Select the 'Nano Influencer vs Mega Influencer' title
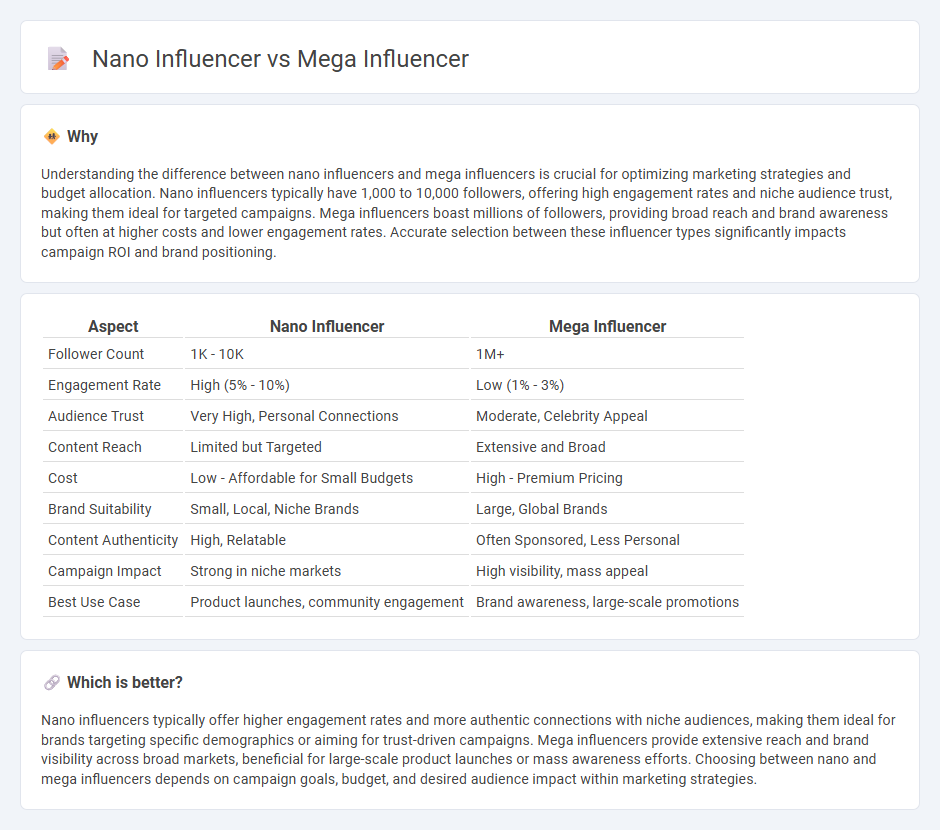Screen dimensions: 940x830 point(280,59)
